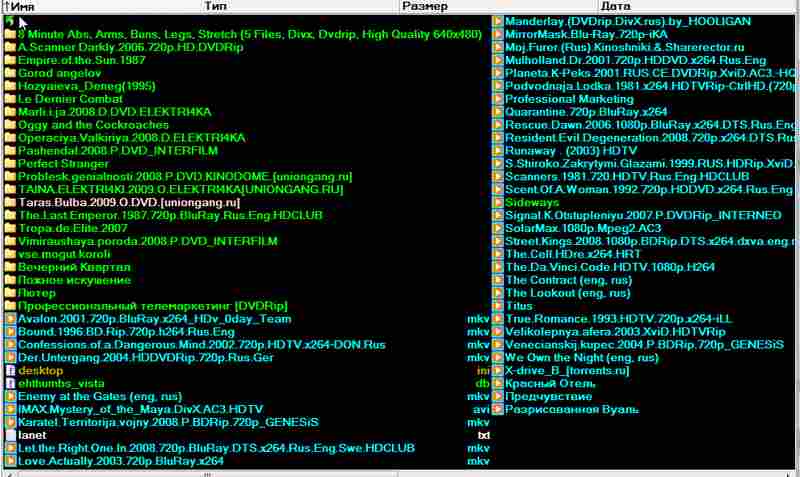The width and height of the screenshot is (800, 477).
Task: Select the Titus video file icon
Action: tap(497, 306)
